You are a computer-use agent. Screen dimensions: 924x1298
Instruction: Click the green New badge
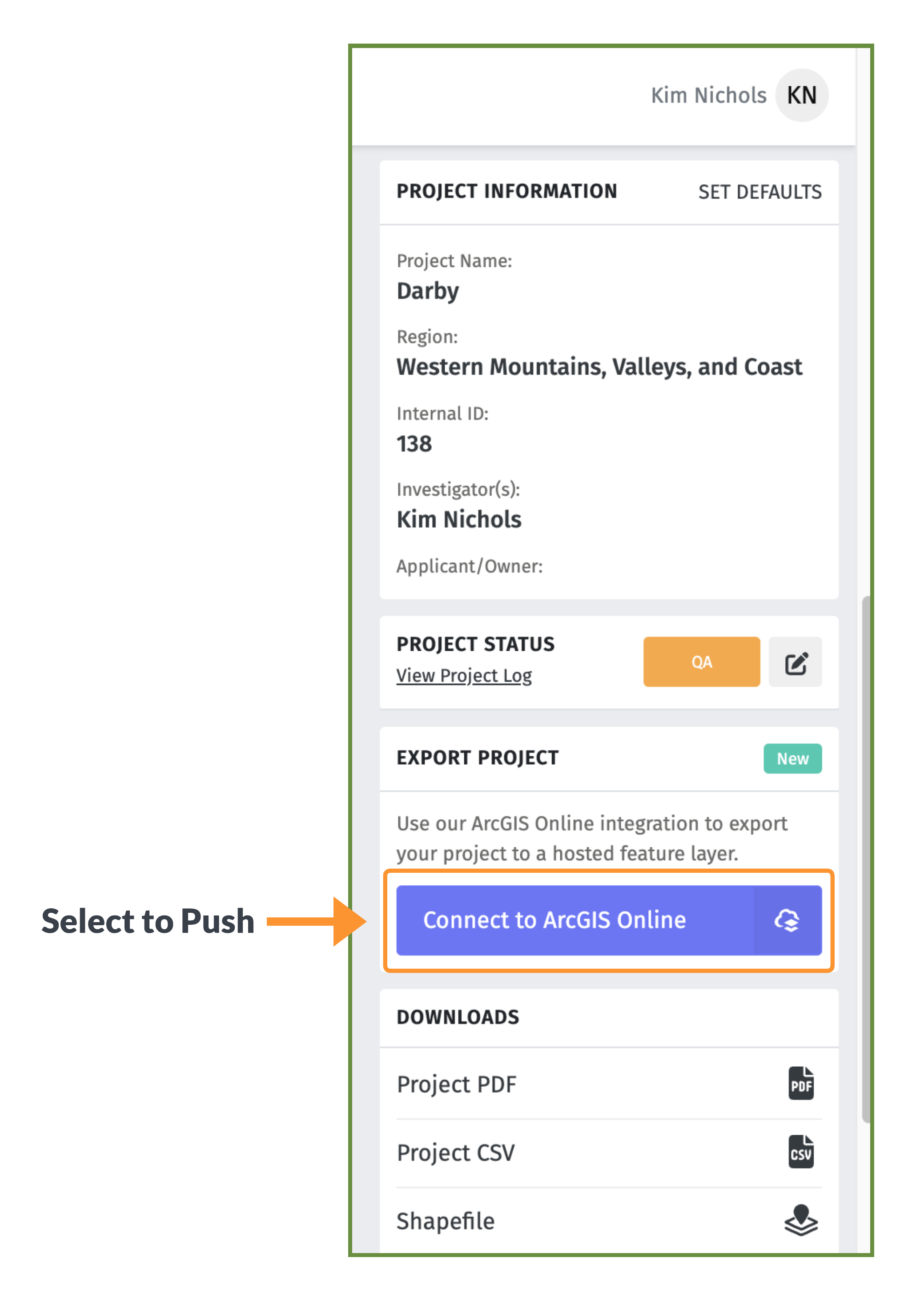[792, 758]
